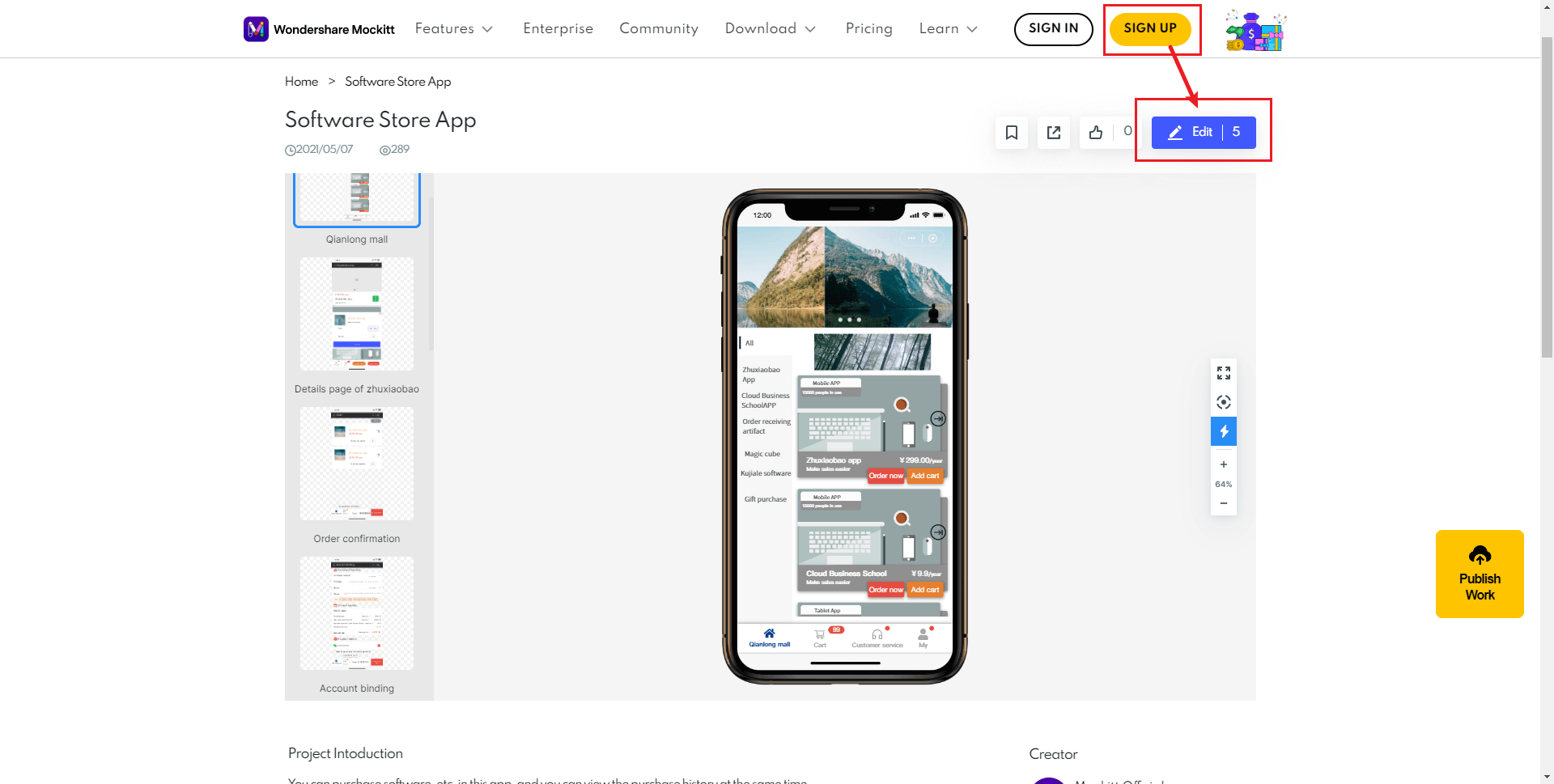Click Add cart on Cloud Business School

(x=925, y=590)
